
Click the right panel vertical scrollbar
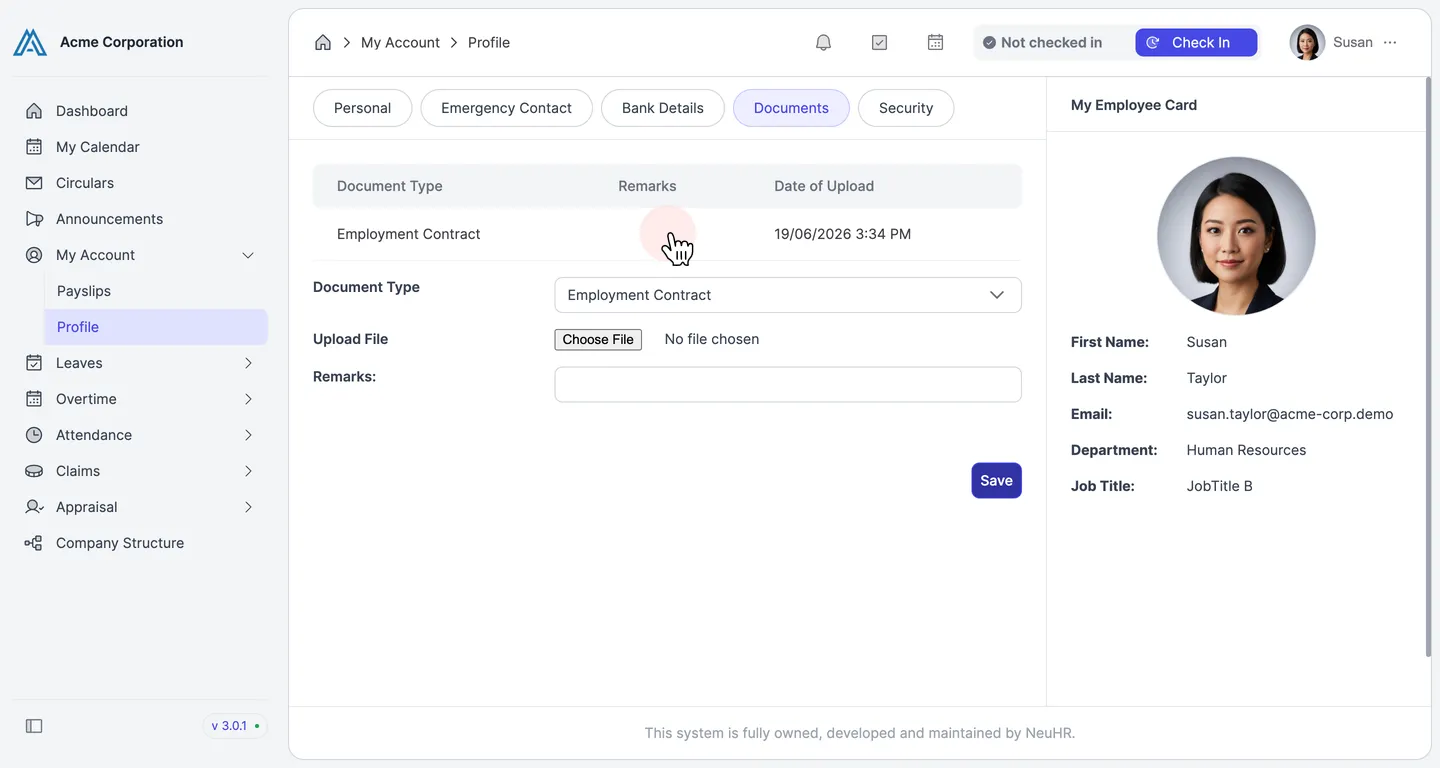coord(1427,368)
